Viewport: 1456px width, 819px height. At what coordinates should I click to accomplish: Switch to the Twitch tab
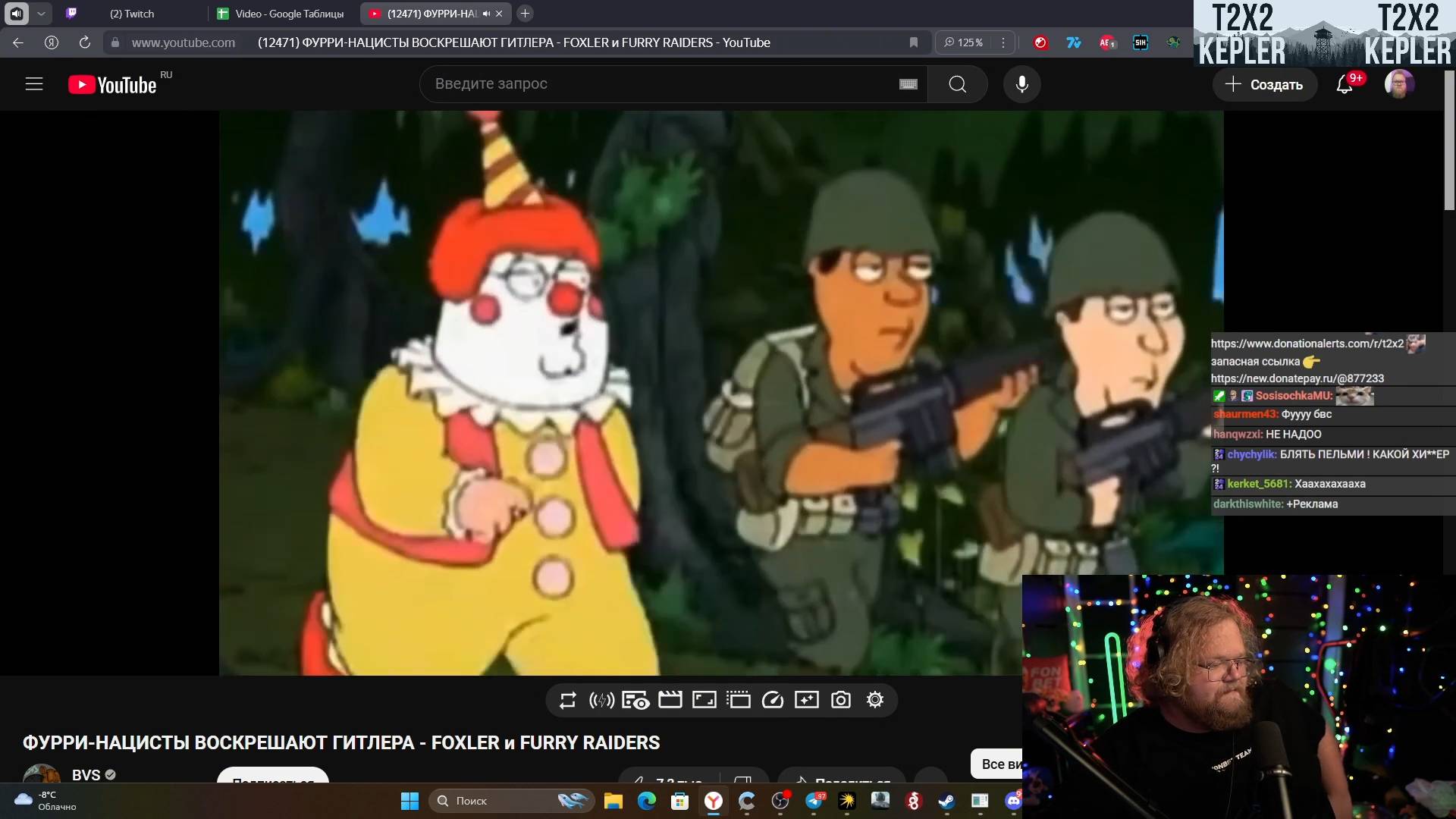coord(130,14)
